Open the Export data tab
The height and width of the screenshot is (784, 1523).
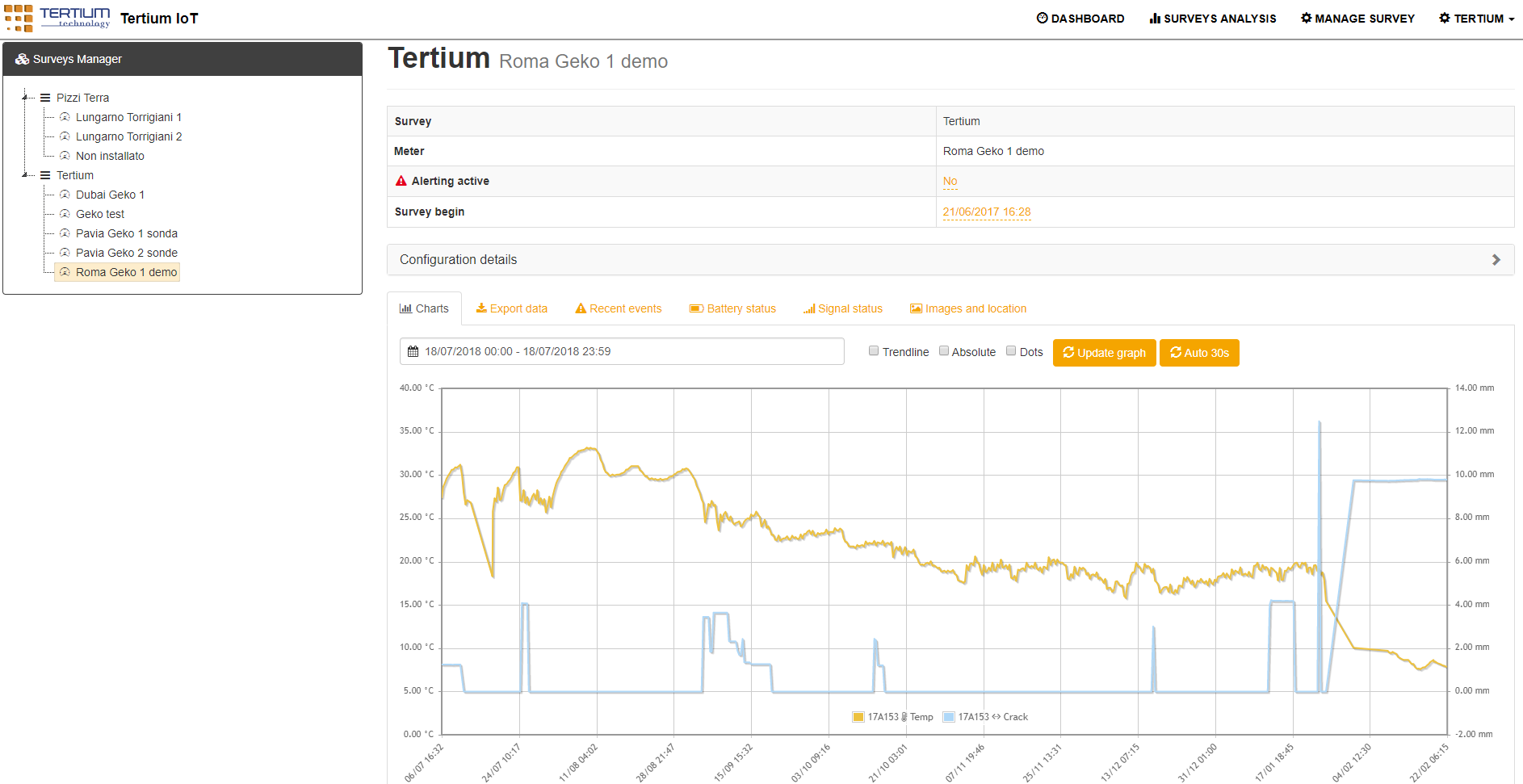pyautogui.click(x=511, y=308)
